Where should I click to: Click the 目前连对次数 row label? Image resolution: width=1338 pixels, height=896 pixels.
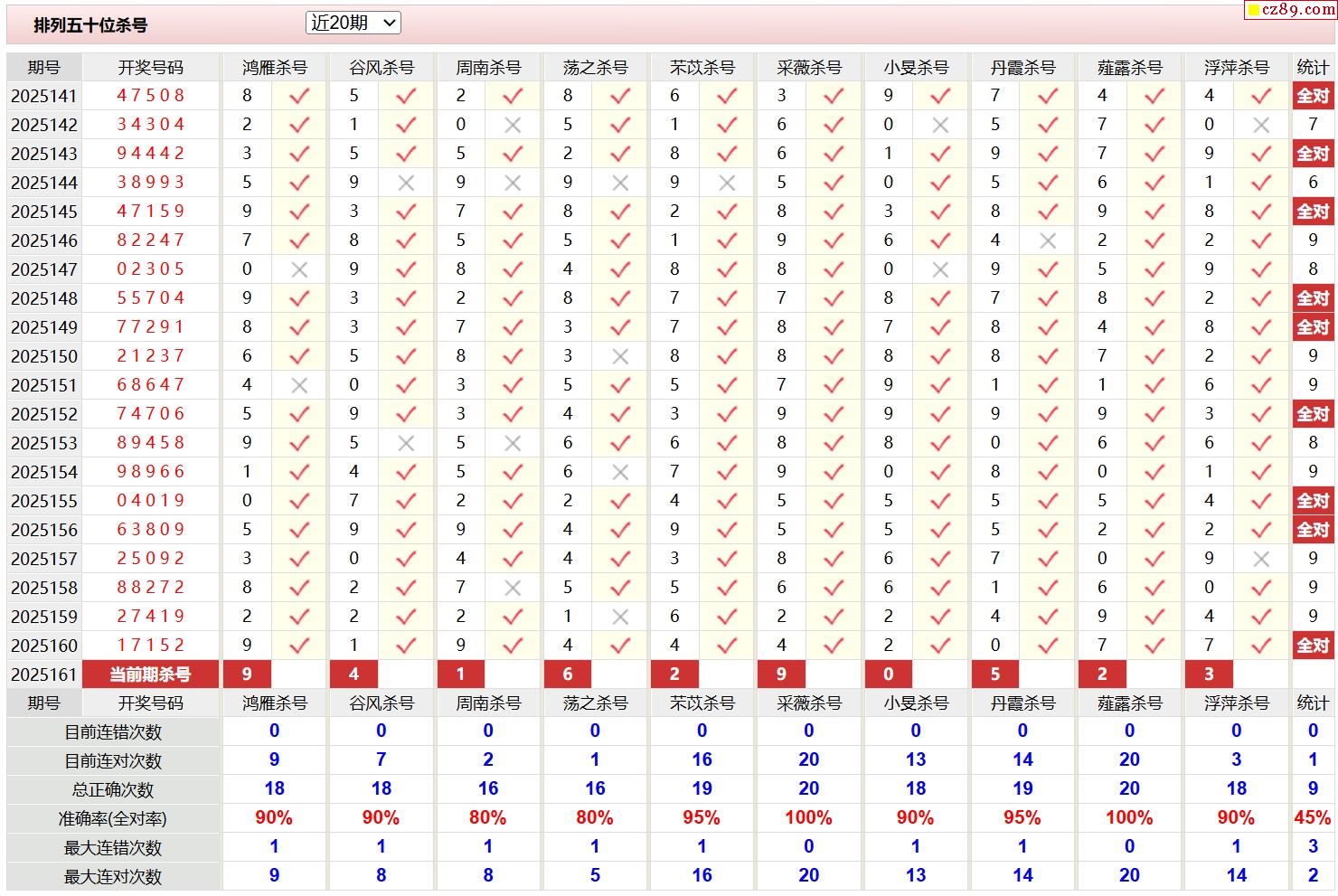(113, 761)
